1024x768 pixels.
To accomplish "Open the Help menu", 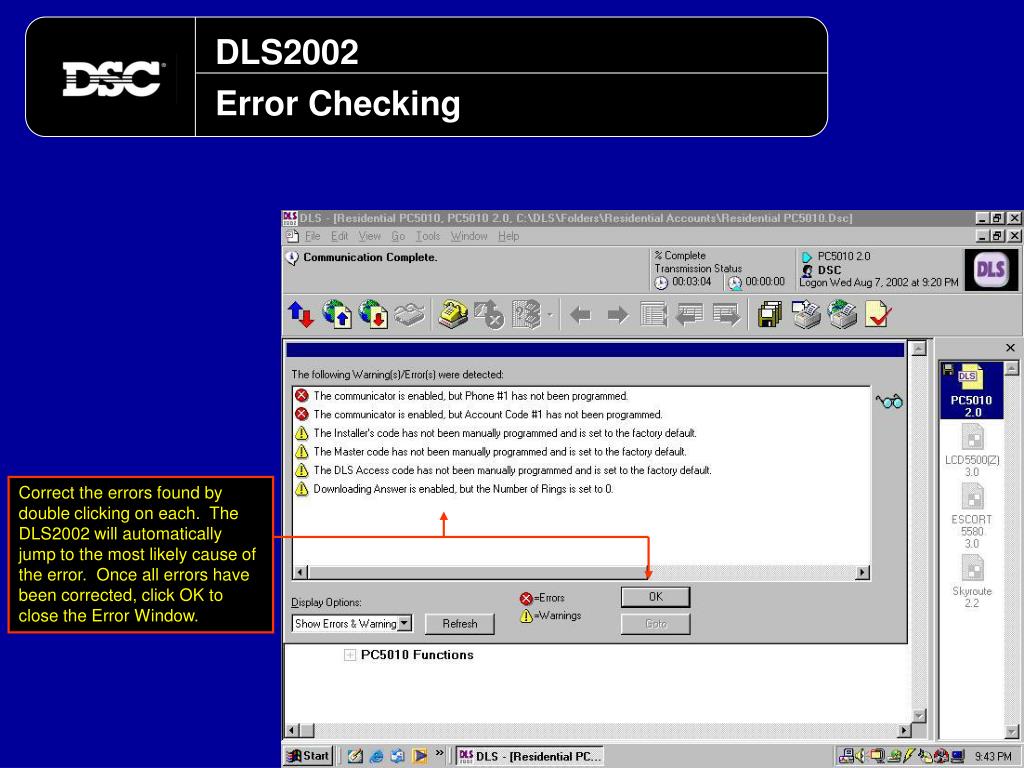I will (508, 236).
